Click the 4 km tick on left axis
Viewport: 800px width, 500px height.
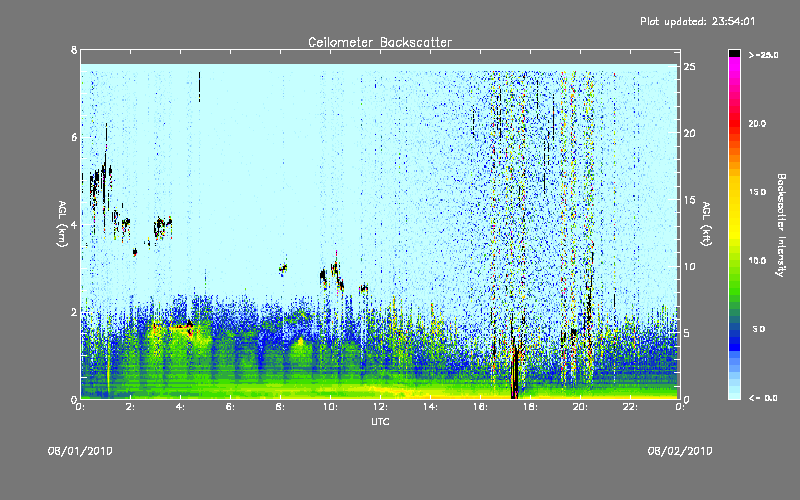tap(74, 224)
